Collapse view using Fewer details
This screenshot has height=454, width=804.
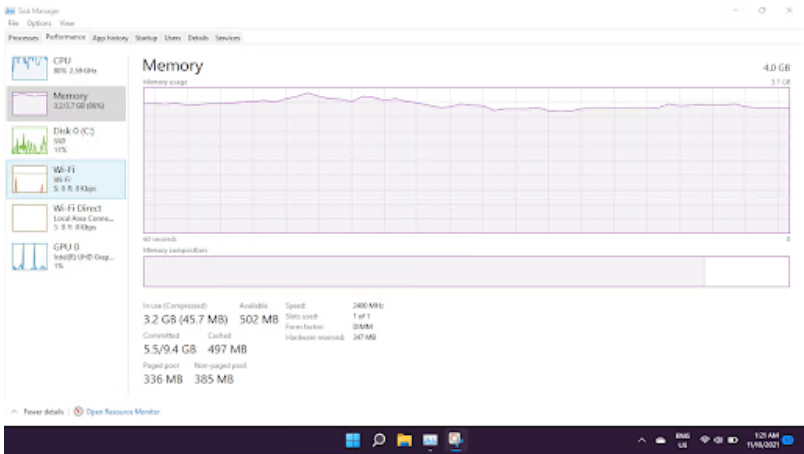pyautogui.click(x=38, y=411)
